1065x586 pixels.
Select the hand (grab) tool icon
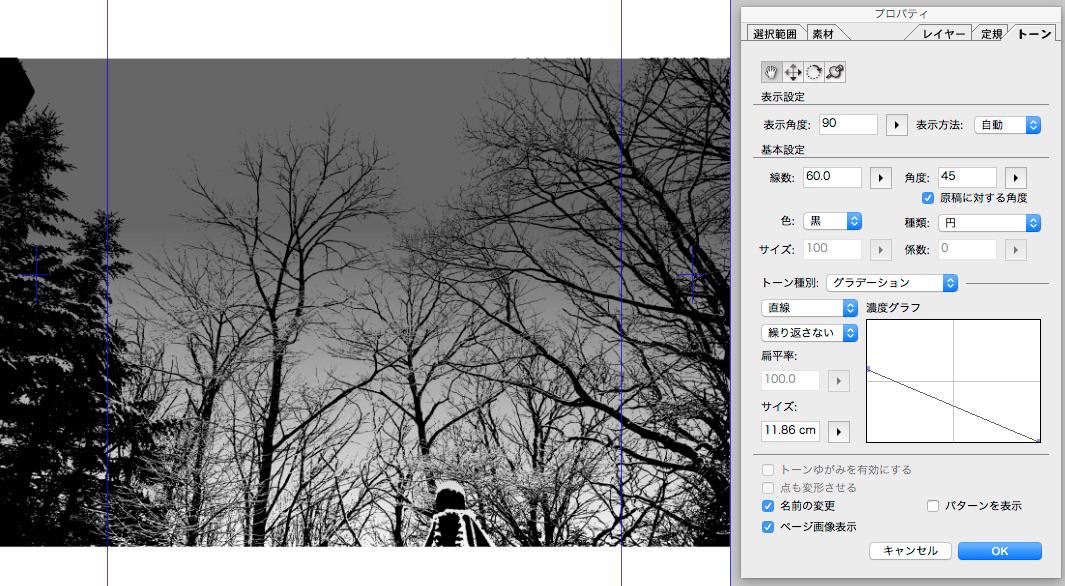pos(771,72)
